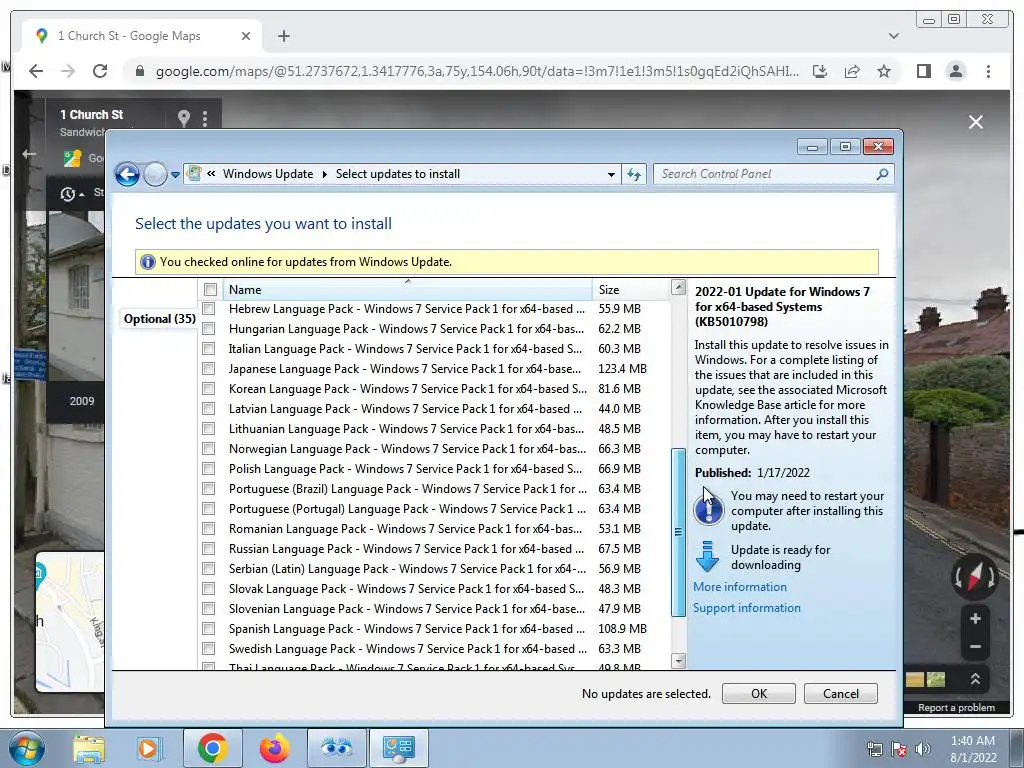Image resolution: width=1024 pixels, height=768 pixels.
Task: Click the volume speaker tray icon
Action: (922, 748)
